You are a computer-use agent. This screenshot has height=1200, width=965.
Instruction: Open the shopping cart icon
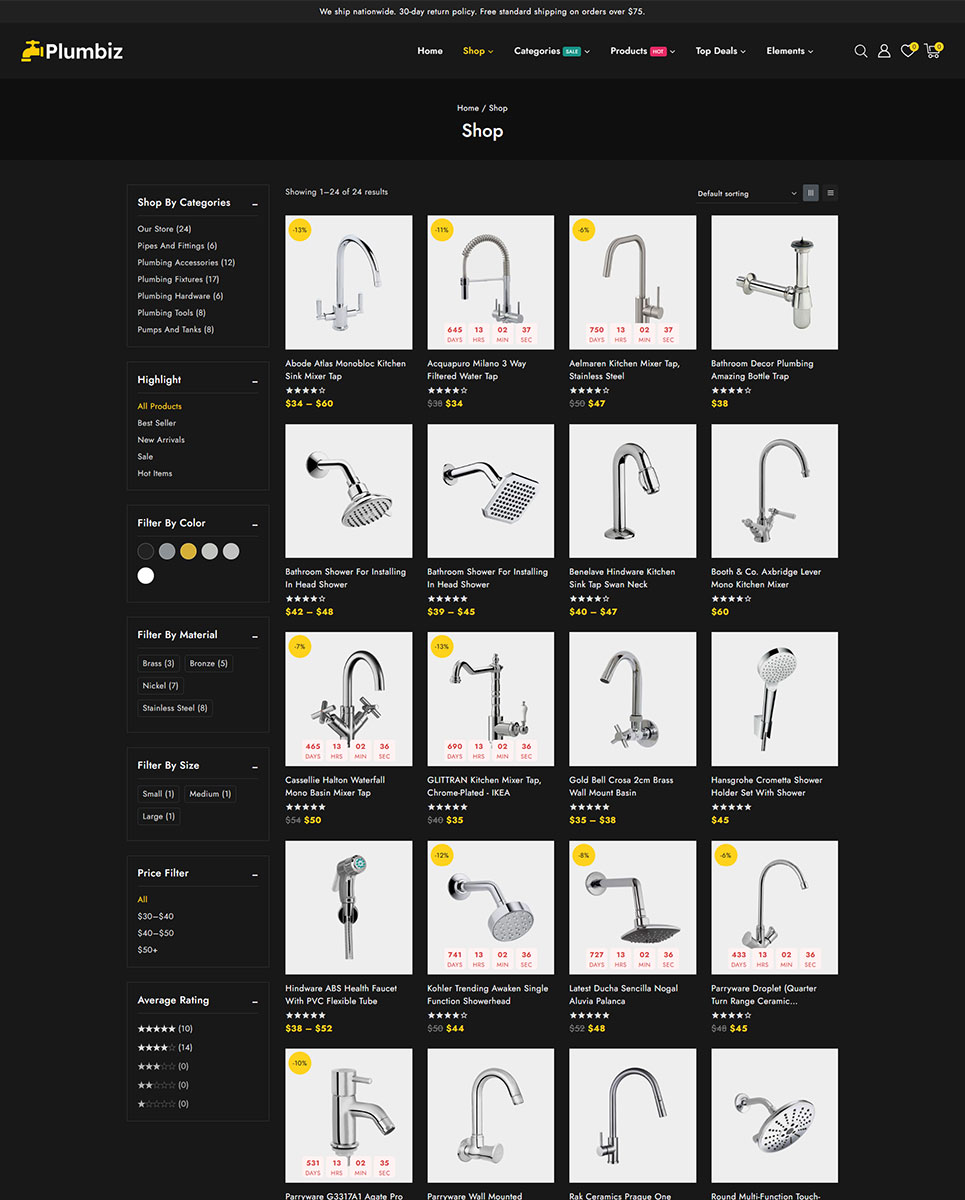click(932, 51)
